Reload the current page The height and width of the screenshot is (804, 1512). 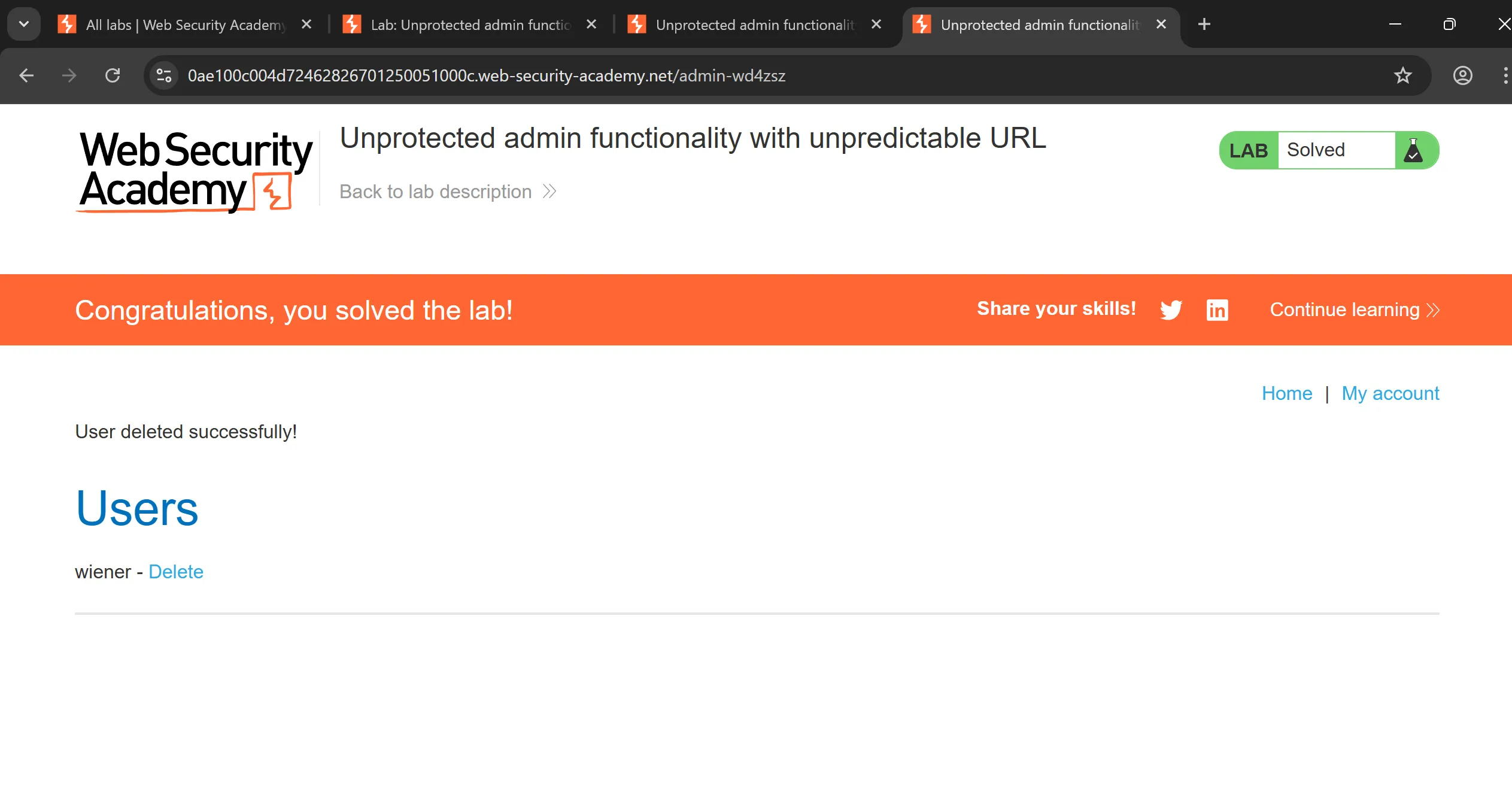(x=113, y=75)
